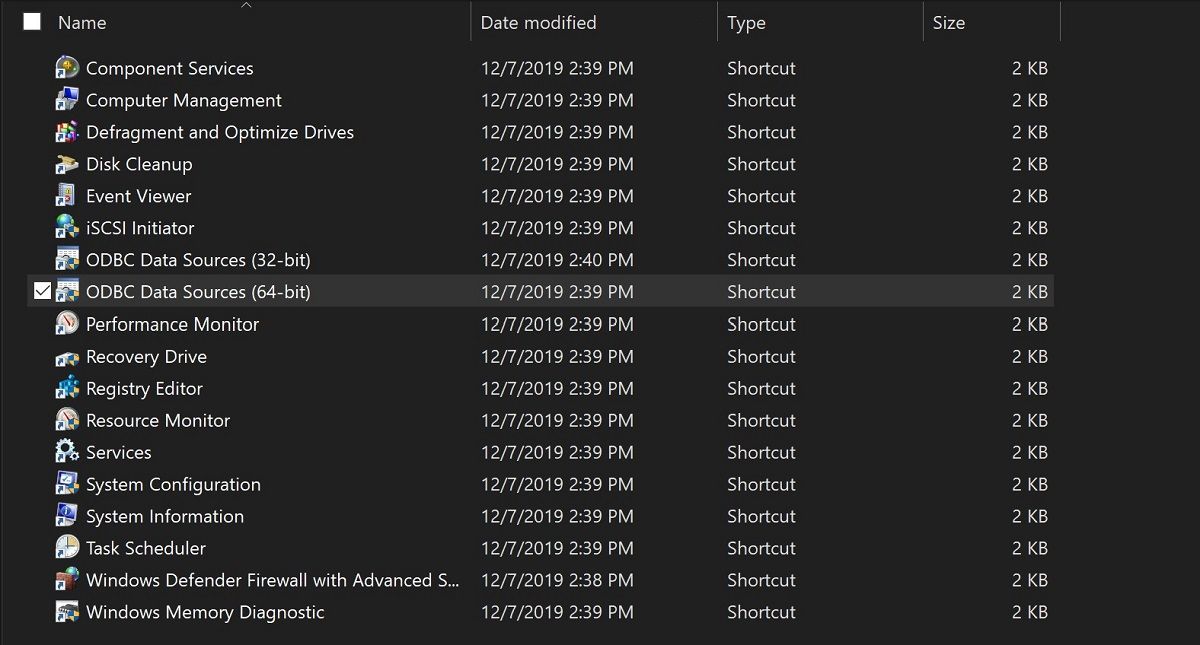
Task: Select the "Registry Editor" file name
Action: click(x=144, y=388)
